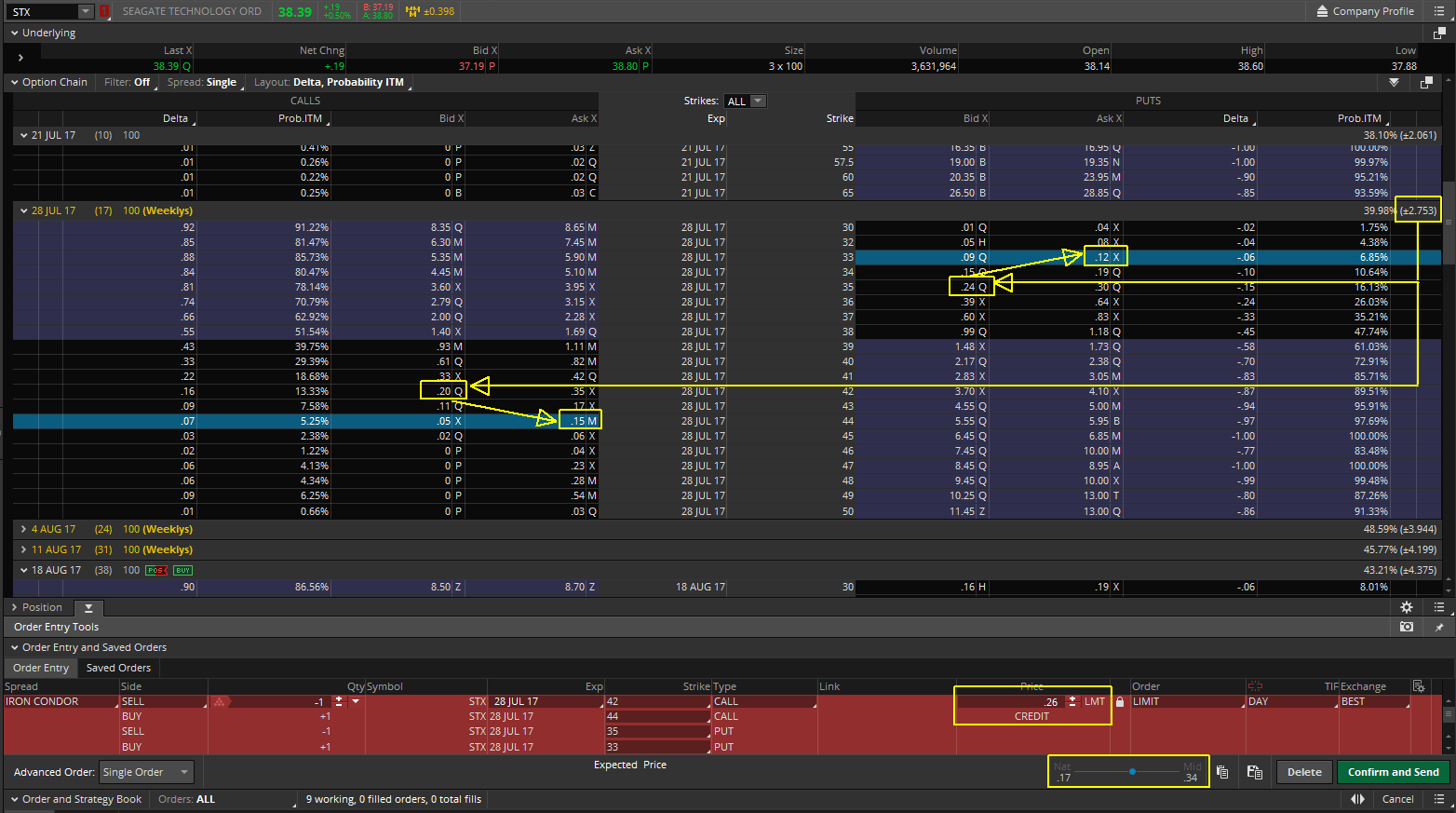Click the price stepper next to .26
The width and height of the screenshot is (1456, 813).
1072,701
